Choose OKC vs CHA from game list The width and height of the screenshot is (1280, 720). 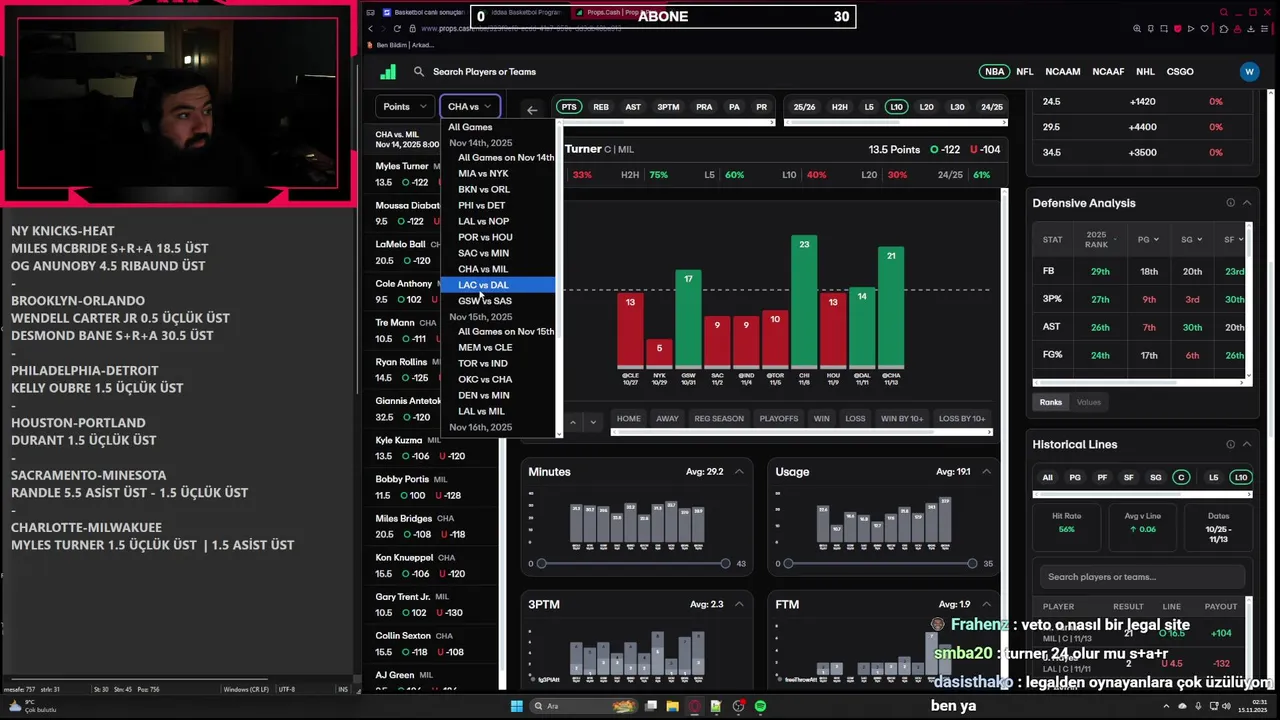point(498,380)
